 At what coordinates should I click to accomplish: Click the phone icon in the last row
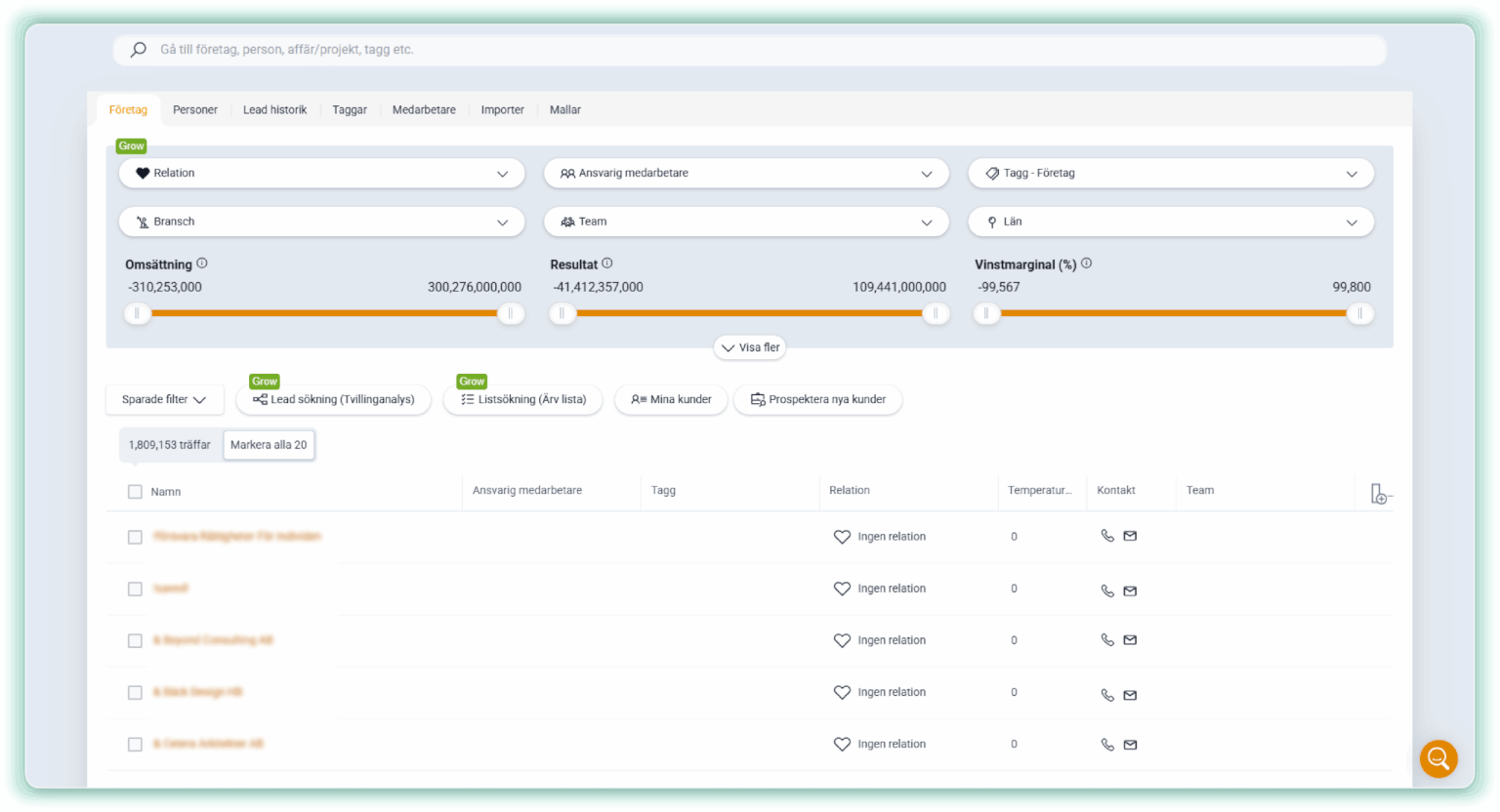point(1107,745)
